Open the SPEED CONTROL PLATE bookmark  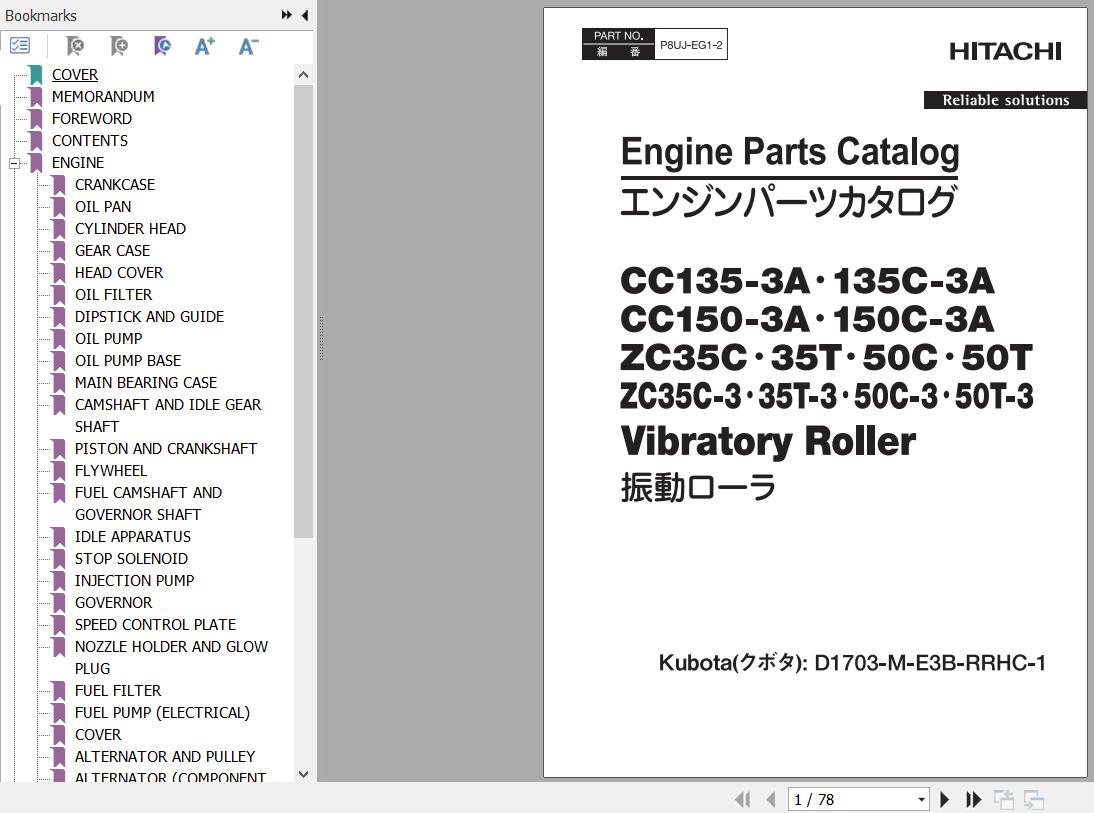pos(156,624)
